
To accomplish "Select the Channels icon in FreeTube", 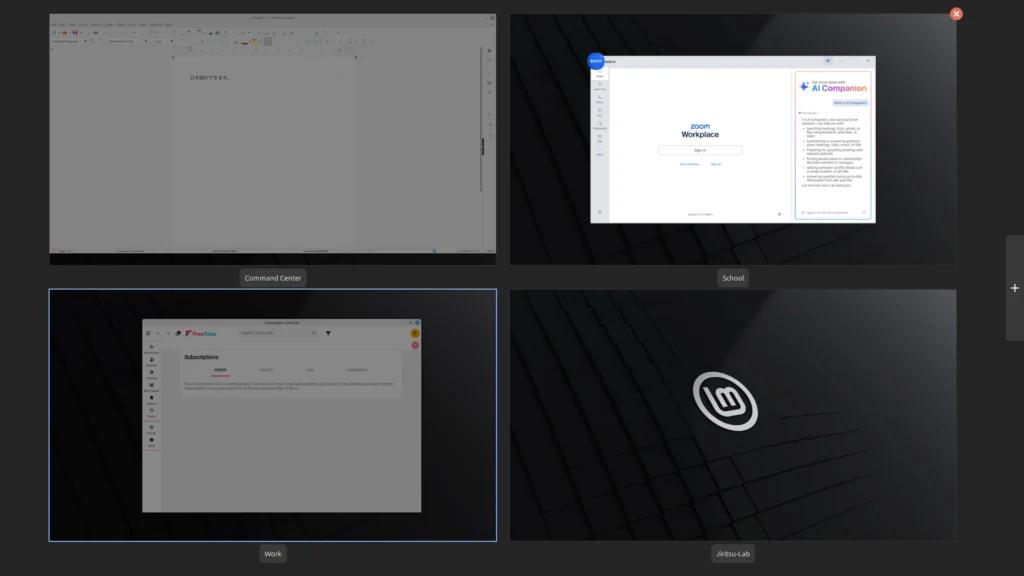I will (x=152, y=360).
